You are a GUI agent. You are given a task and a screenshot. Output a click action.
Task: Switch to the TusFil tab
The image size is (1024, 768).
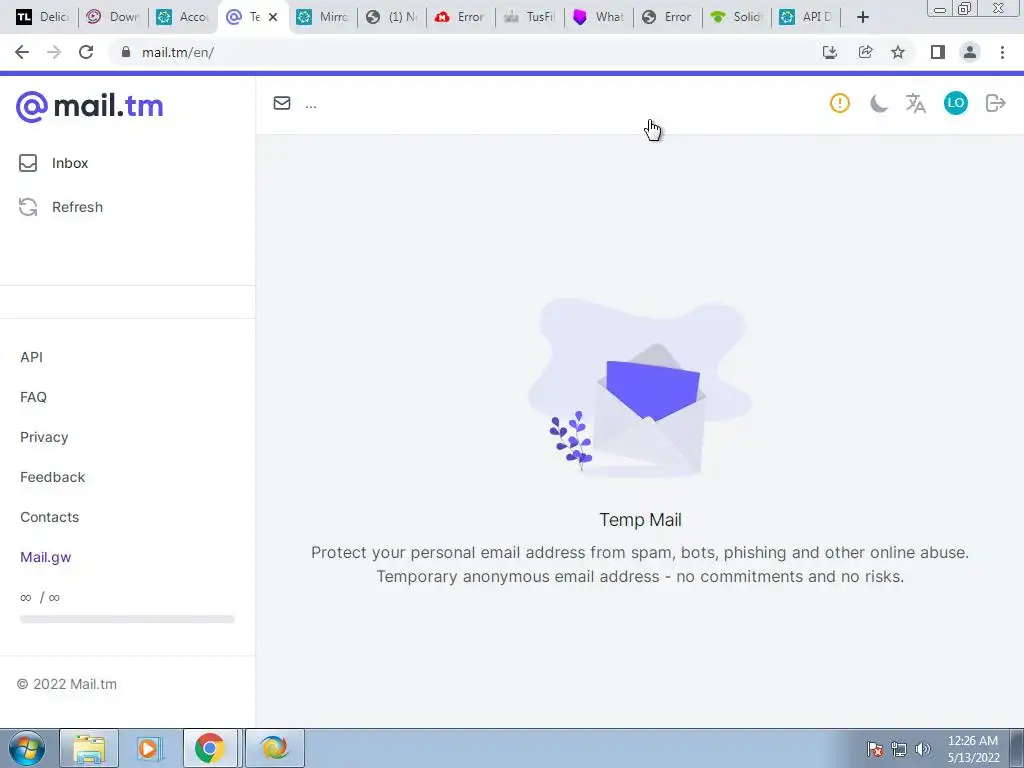[530, 17]
